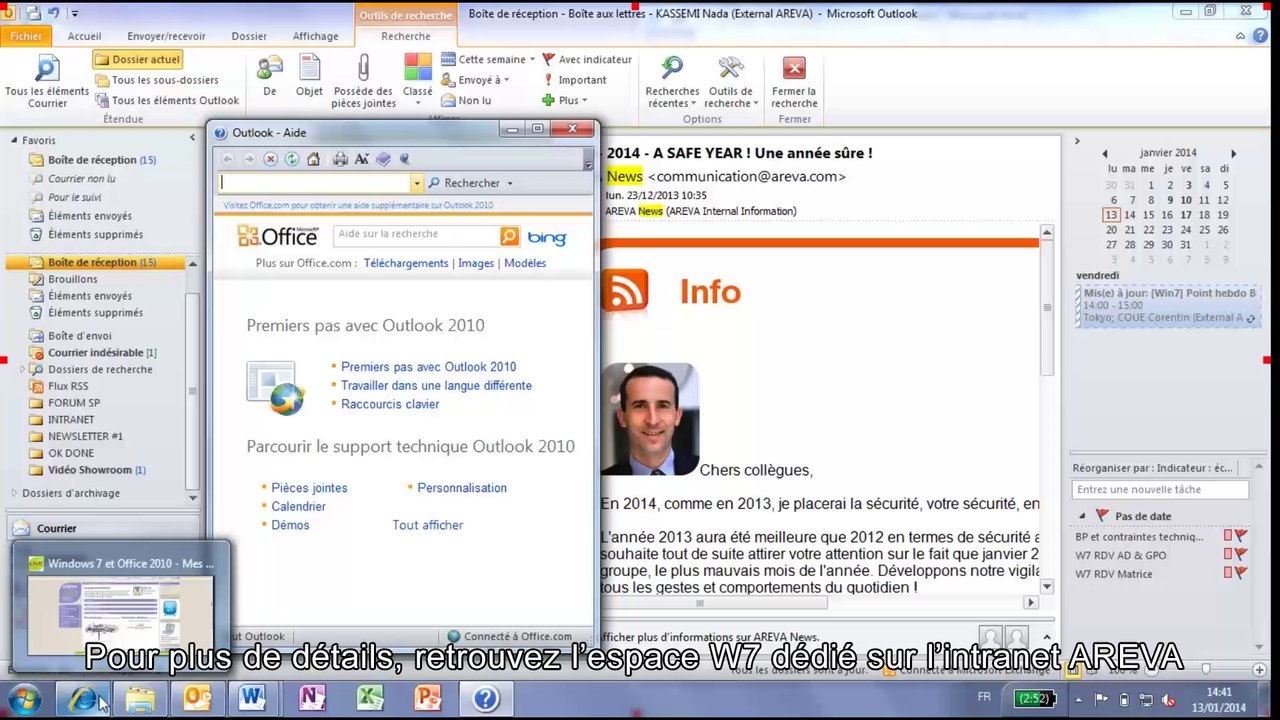Open Pièces jointes help topic

click(309, 488)
